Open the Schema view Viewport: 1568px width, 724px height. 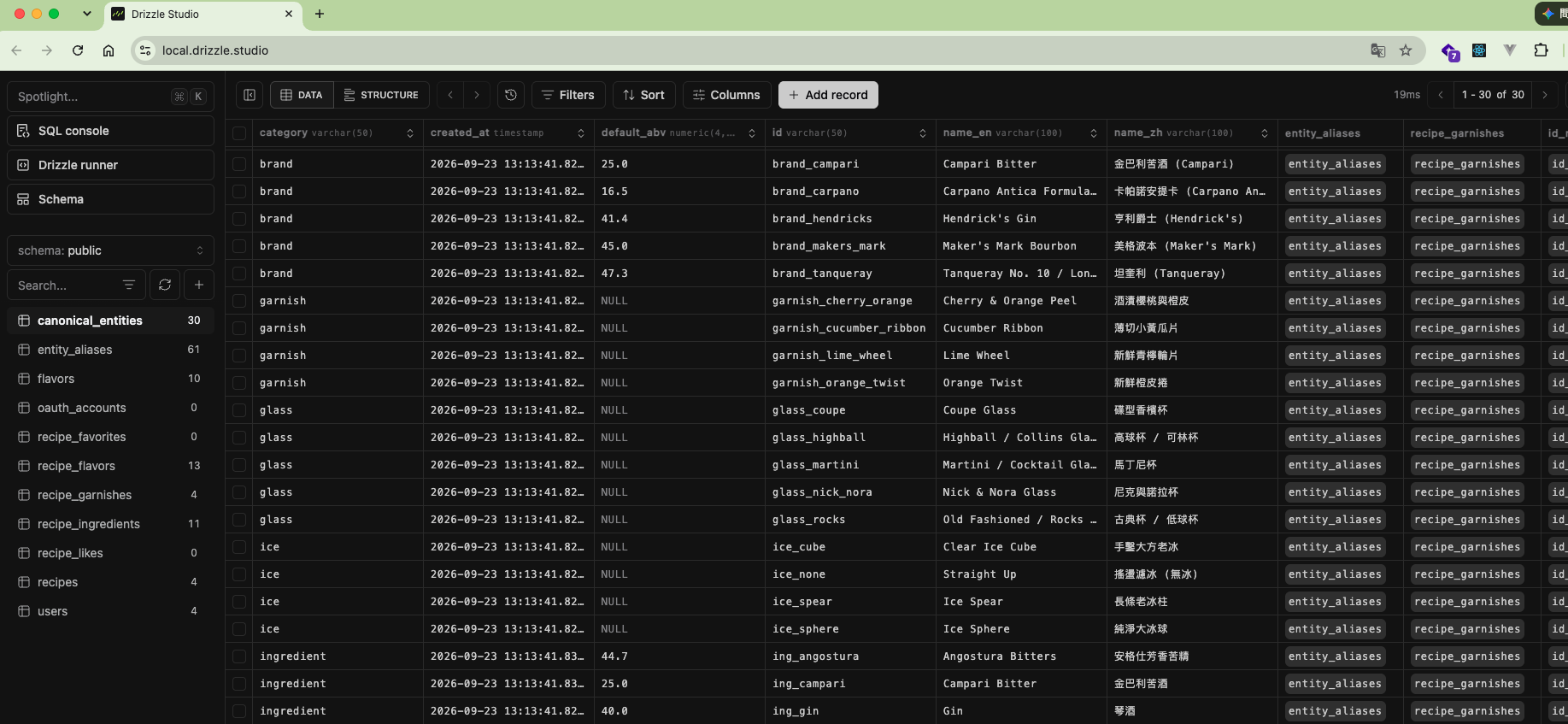pyautogui.click(x=110, y=199)
